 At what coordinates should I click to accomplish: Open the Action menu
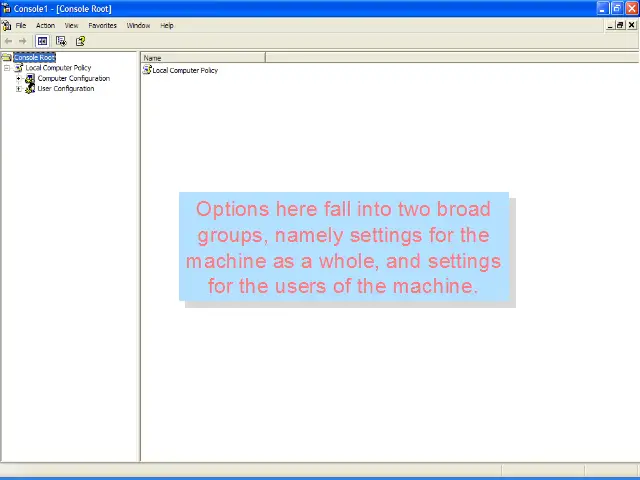[x=45, y=25]
